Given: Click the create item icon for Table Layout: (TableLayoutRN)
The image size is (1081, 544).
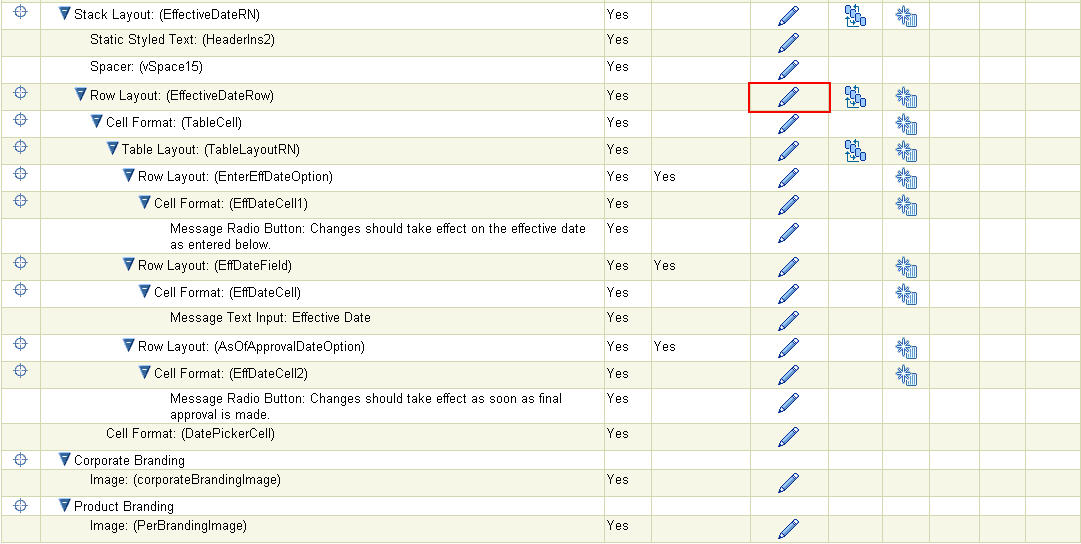Looking at the screenshot, I should [x=906, y=151].
